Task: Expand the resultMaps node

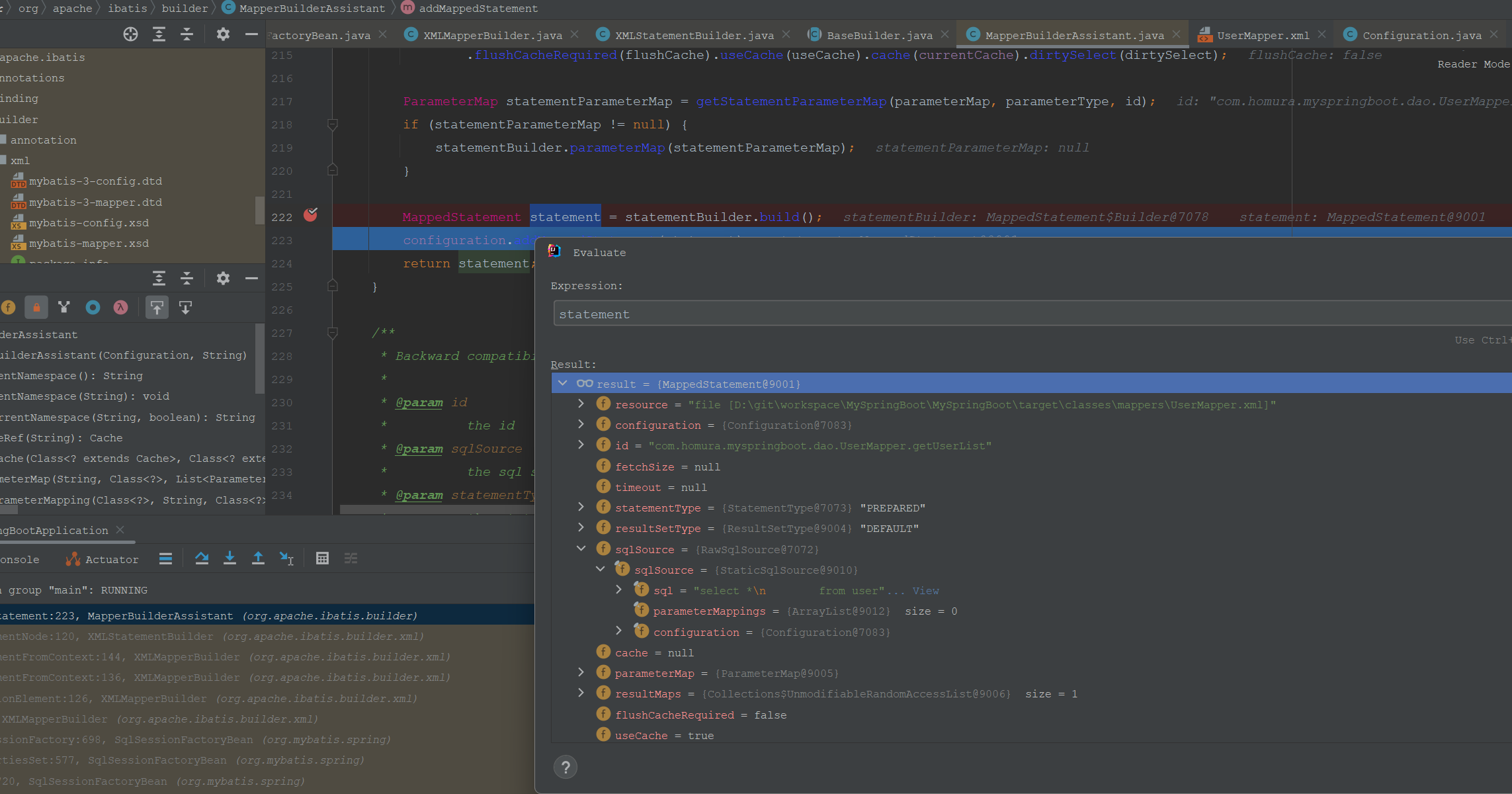Action: 581,693
